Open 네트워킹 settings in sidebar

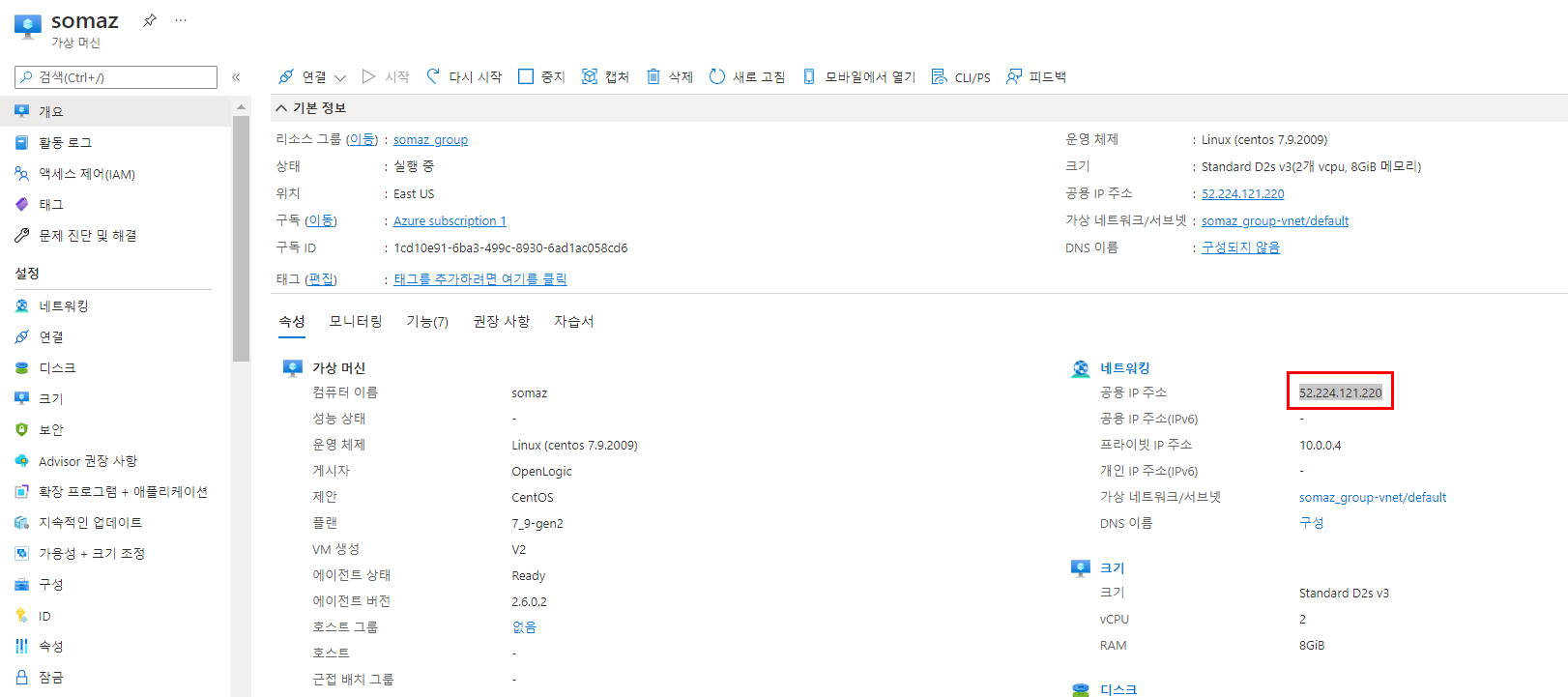[116, 305]
